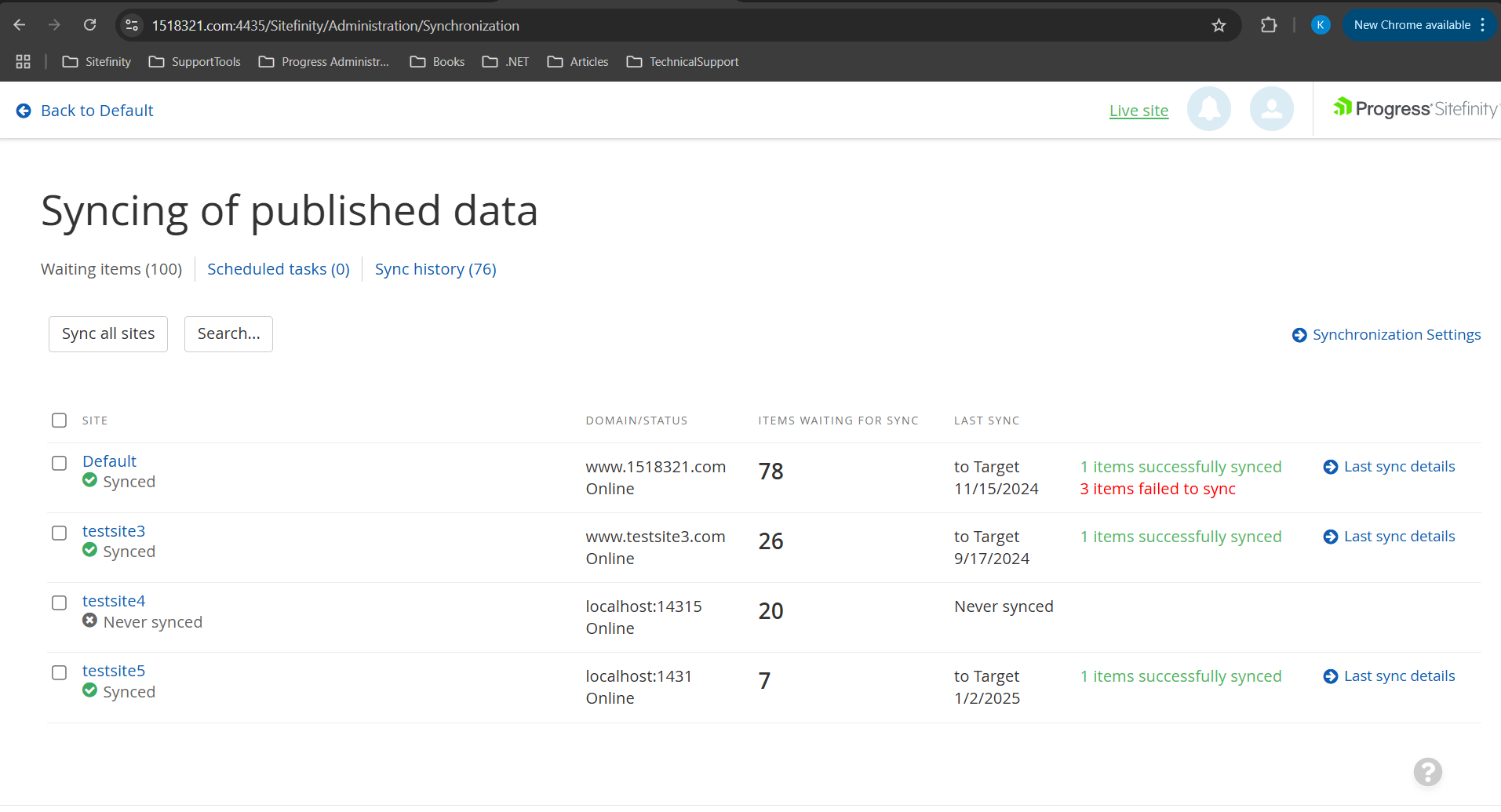Image resolution: width=1501 pixels, height=812 pixels.
Task: Open site information icon in address bar
Action: pos(132,25)
